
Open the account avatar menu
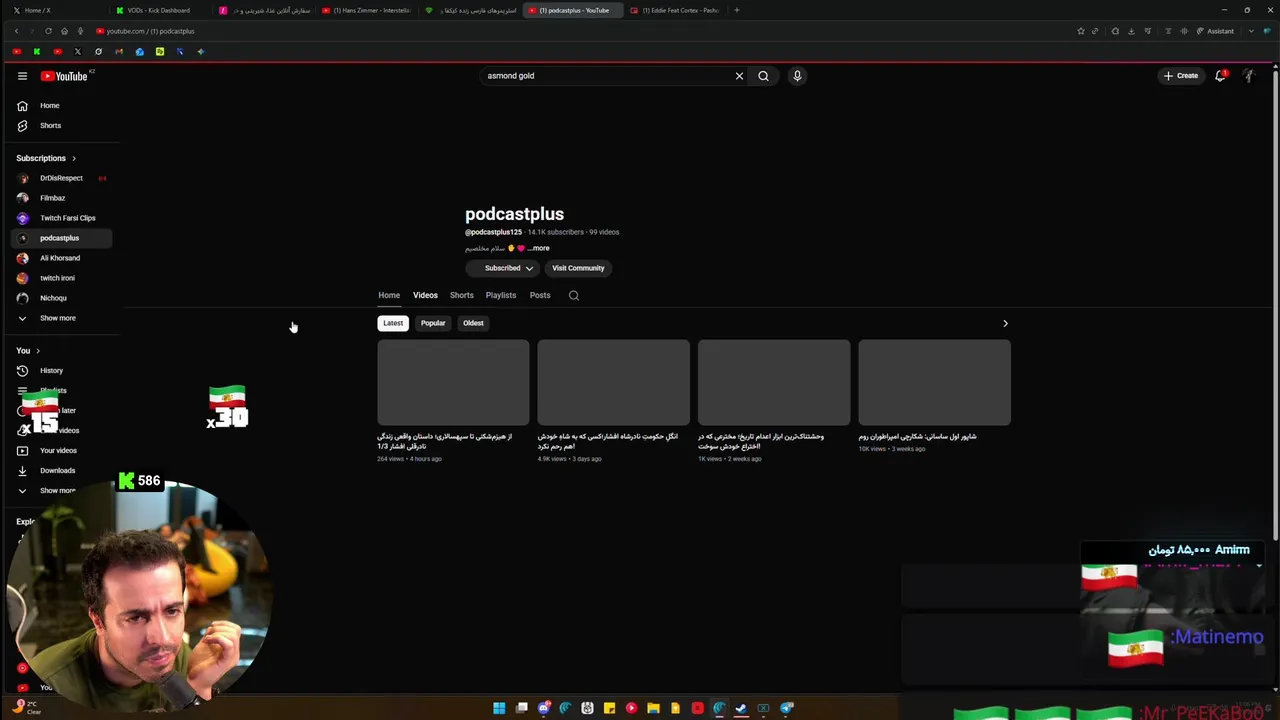click(x=1249, y=76)
